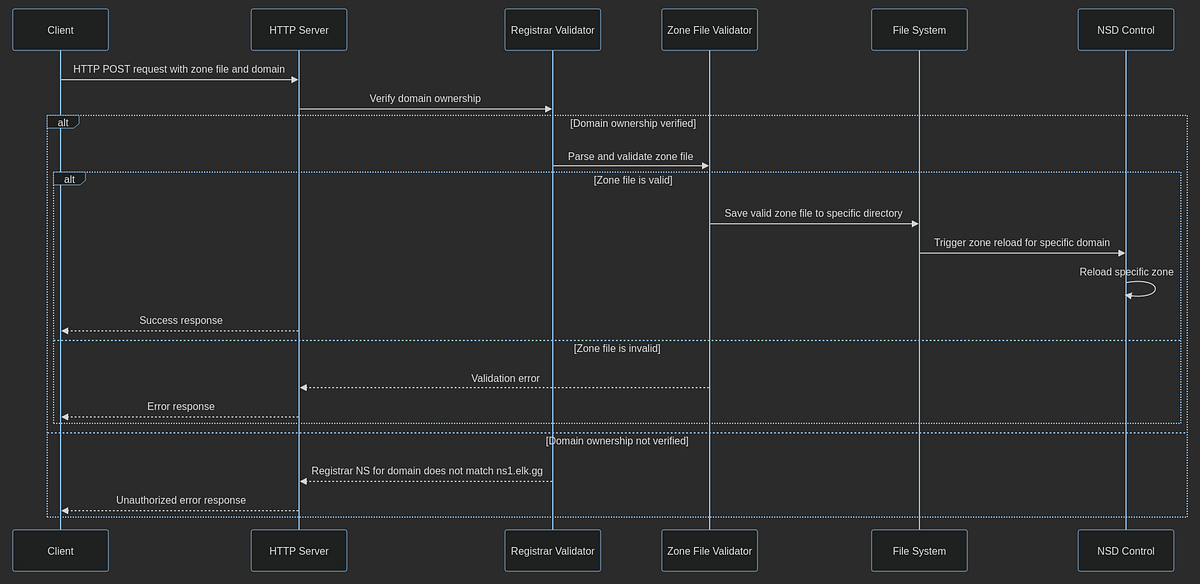
Task: Select the Registrar Validator participant box
Action: [552, 29]
